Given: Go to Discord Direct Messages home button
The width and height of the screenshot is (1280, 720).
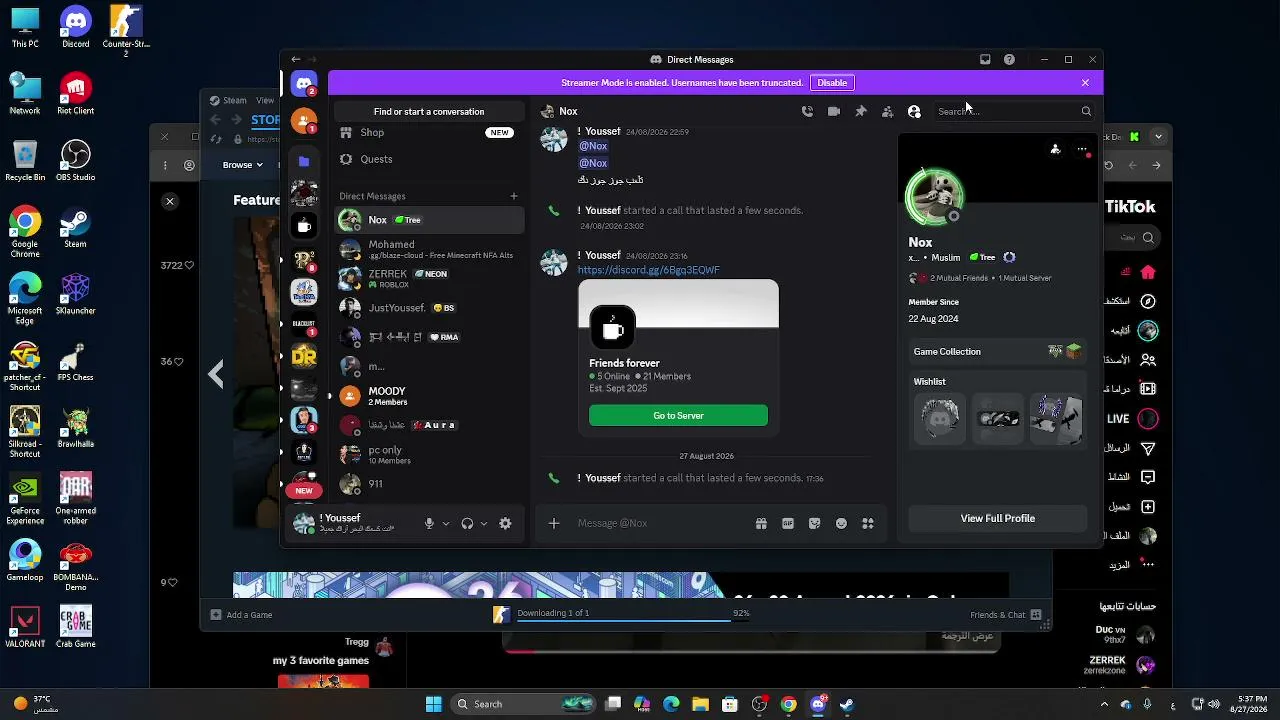Looking at the screenshot, I should tap(304, 84).
